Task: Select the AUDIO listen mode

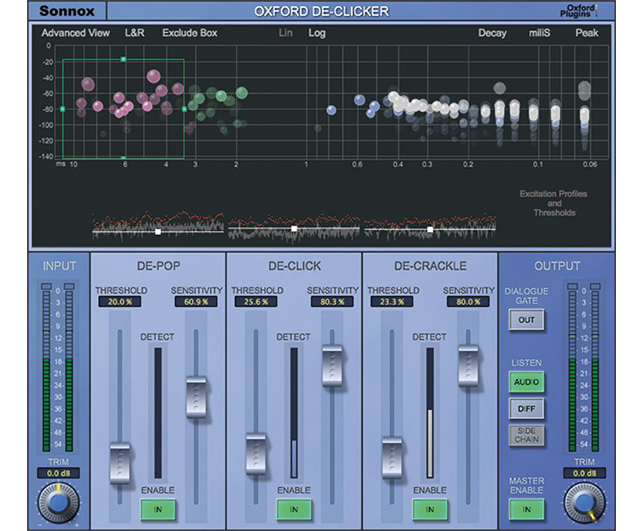Action: 527,382
